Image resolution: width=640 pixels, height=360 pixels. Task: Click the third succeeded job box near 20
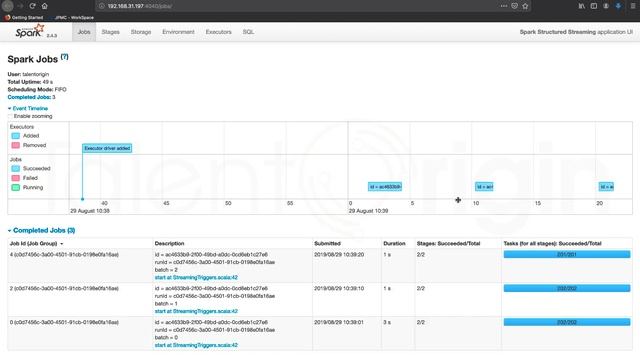coord(606,187)
